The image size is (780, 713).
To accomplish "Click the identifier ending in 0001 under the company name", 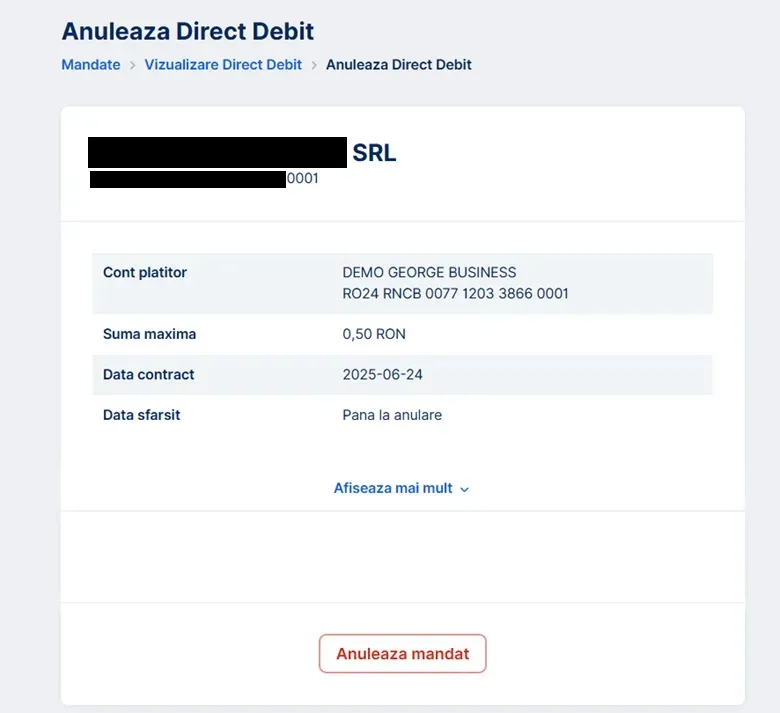I will 204,179.
